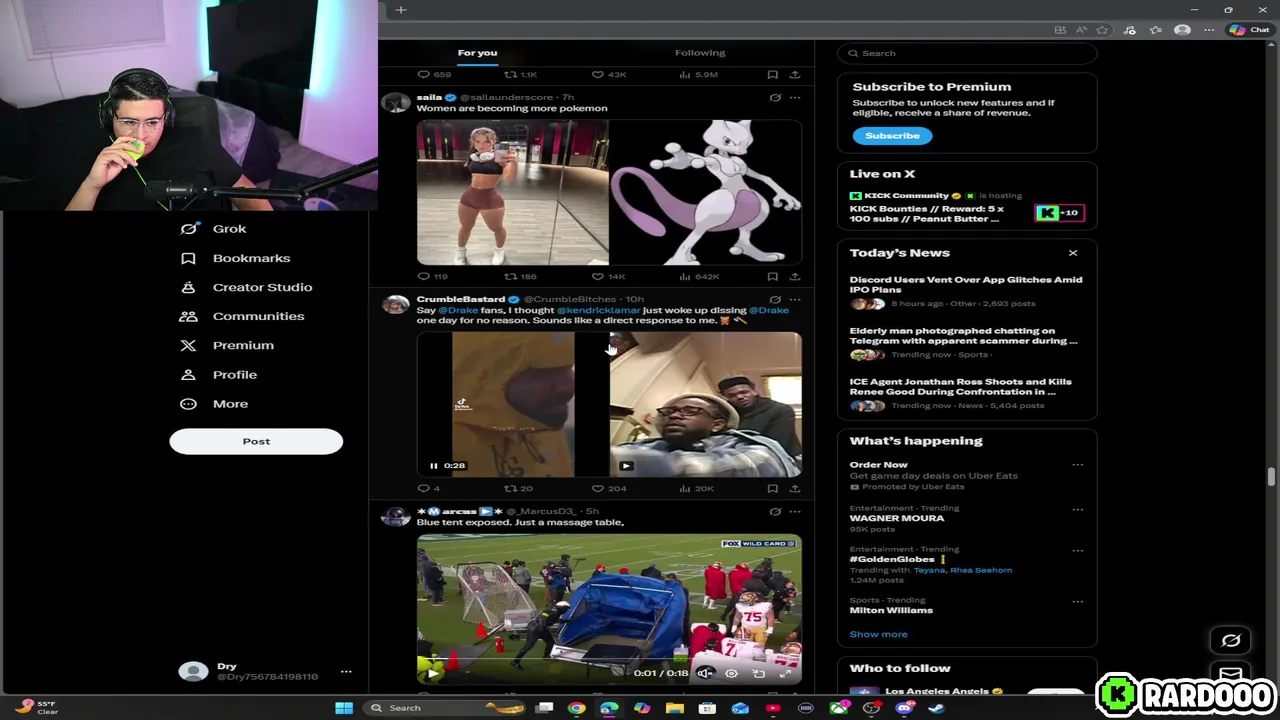Click Show more under What's happening
This screenshot has width=1280, height=720.
tap(878, 634)
